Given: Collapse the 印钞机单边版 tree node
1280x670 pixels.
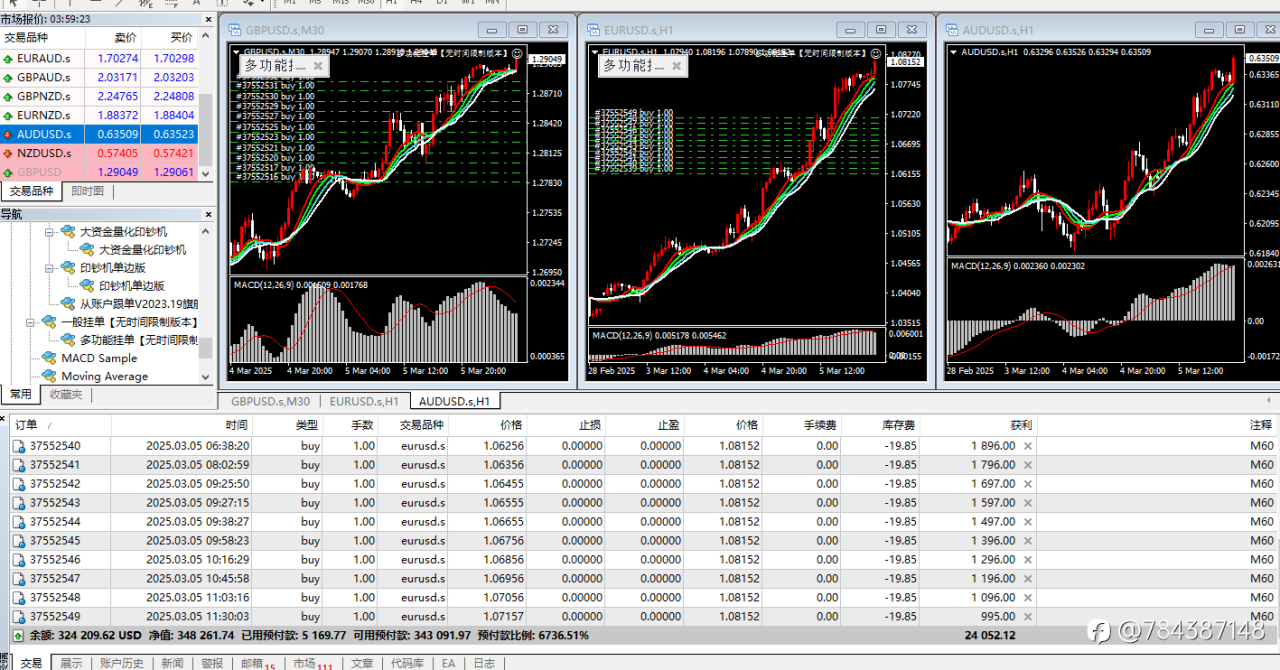Looking at the screenshot, I should (x=48, y=268).
